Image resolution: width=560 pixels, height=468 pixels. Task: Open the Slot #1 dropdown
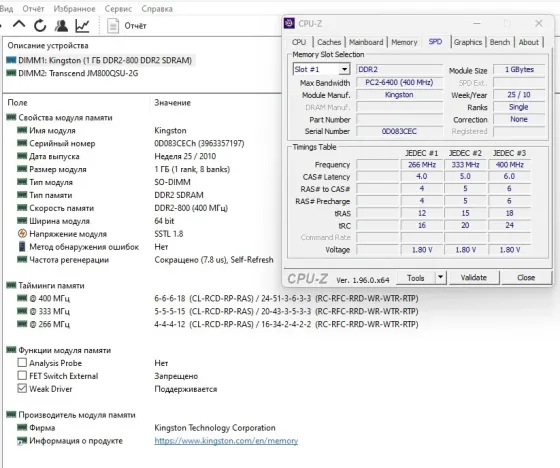tap(321, 69)
